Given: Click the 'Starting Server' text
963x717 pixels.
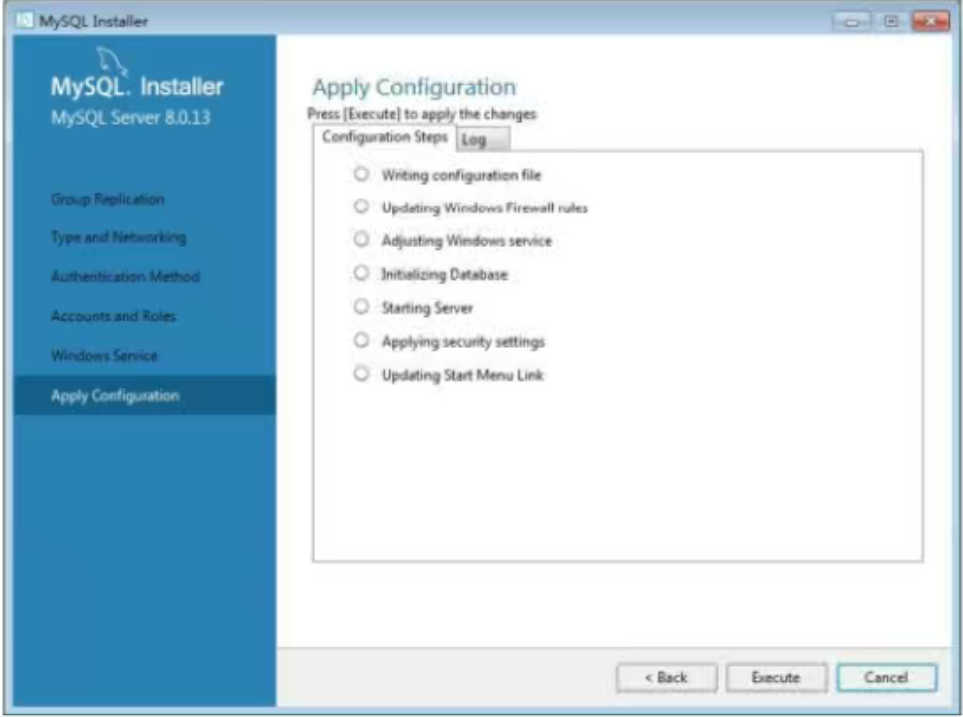Looking at the screenshot, I should point(427,308).
